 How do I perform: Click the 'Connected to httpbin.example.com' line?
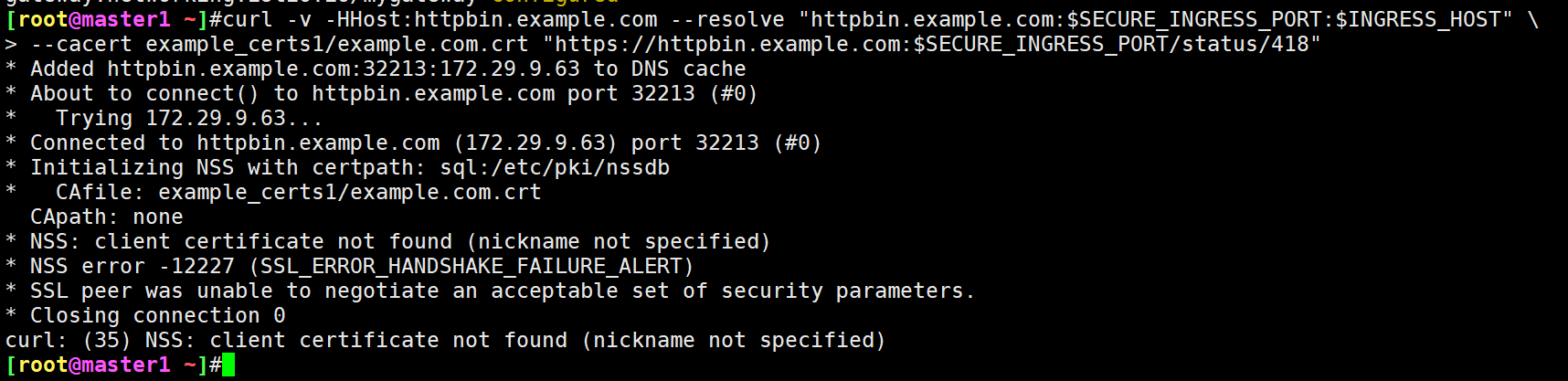413,143
